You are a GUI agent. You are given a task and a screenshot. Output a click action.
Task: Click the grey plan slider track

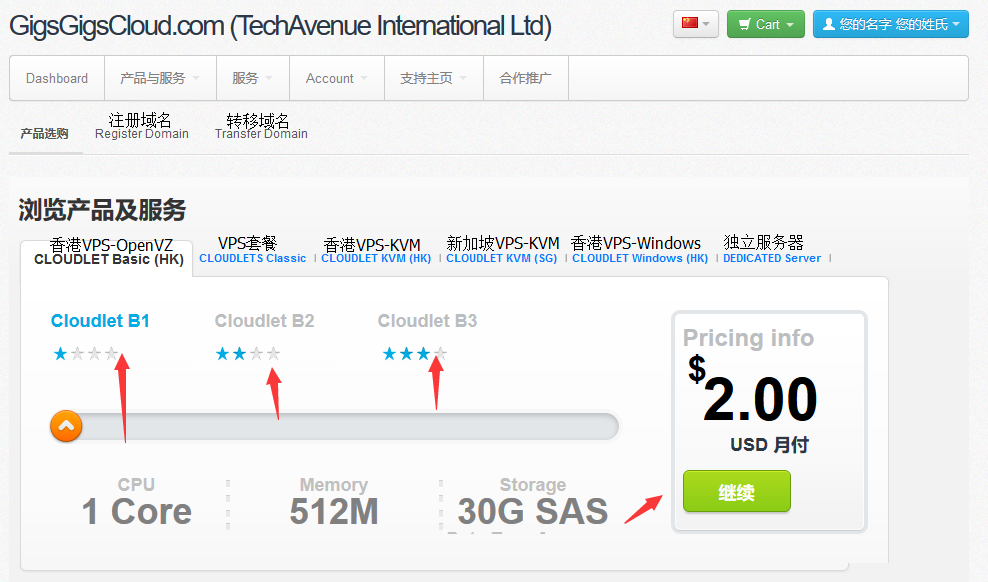point(335,426)
